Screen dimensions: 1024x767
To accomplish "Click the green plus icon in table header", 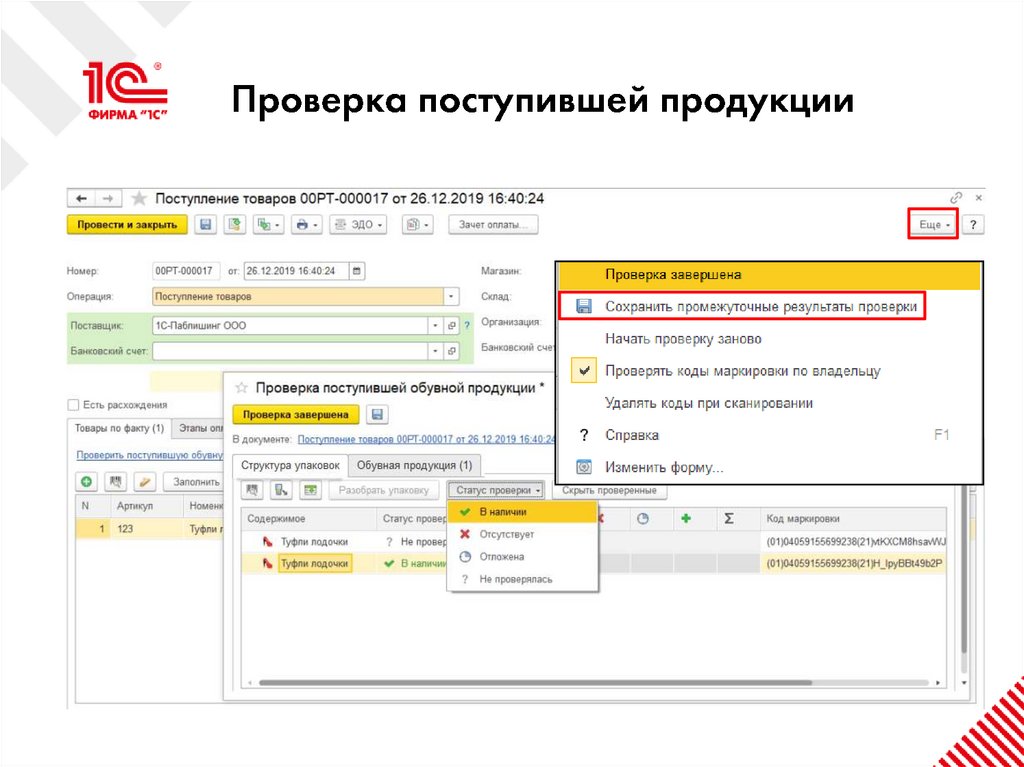I will point(686,518).
